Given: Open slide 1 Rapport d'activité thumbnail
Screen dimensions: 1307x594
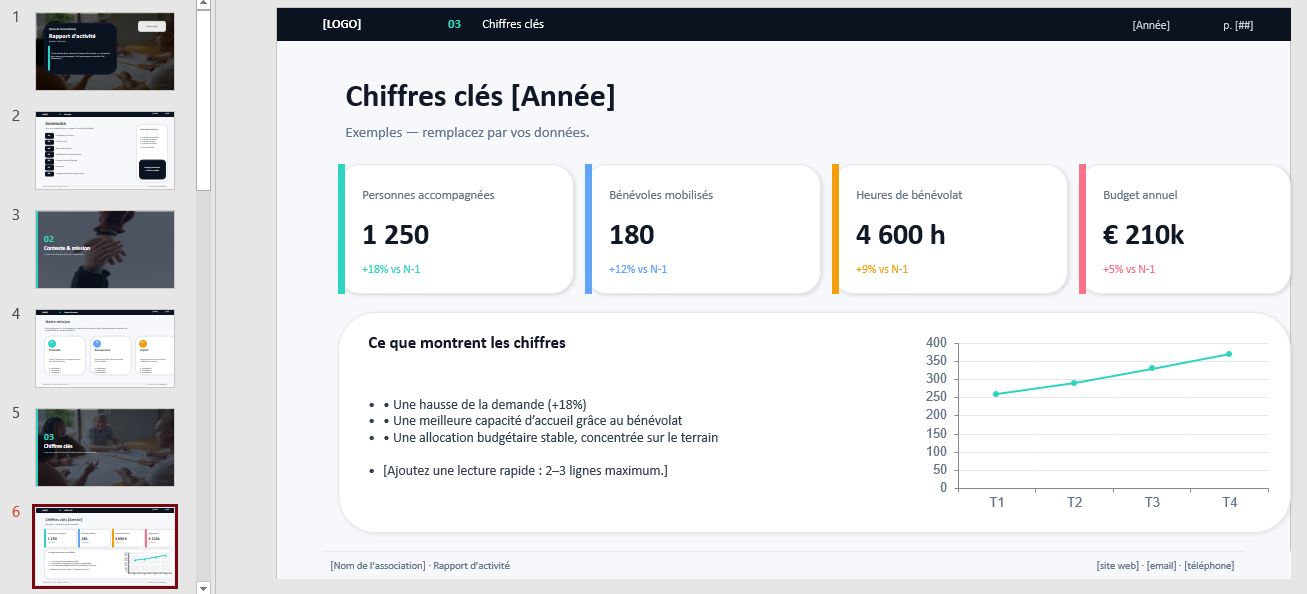Looking at the screenshot, I should point(105,52).
